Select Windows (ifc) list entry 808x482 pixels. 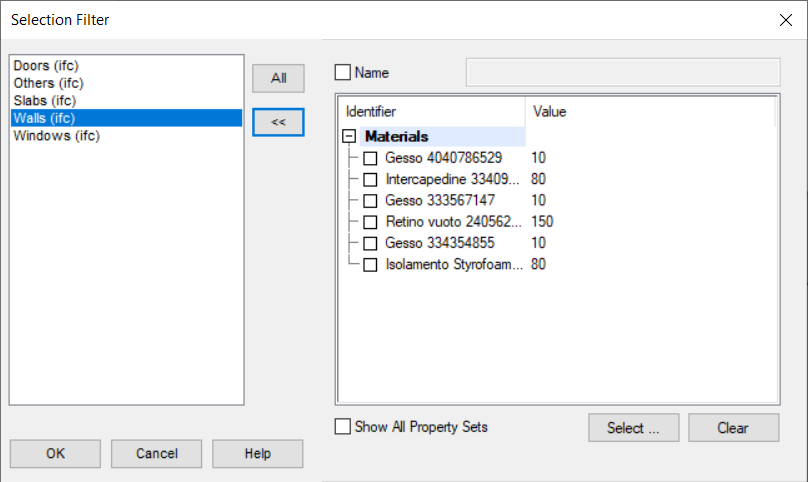pyautogui.click(x=56, y=136)
